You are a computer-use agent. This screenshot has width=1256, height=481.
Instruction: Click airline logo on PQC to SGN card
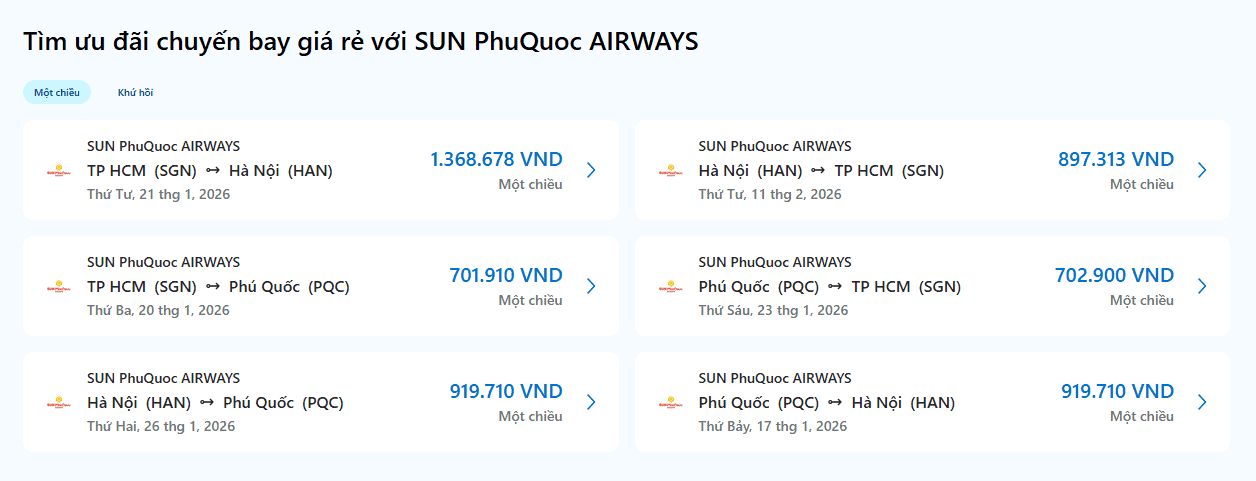click(668, 287)
